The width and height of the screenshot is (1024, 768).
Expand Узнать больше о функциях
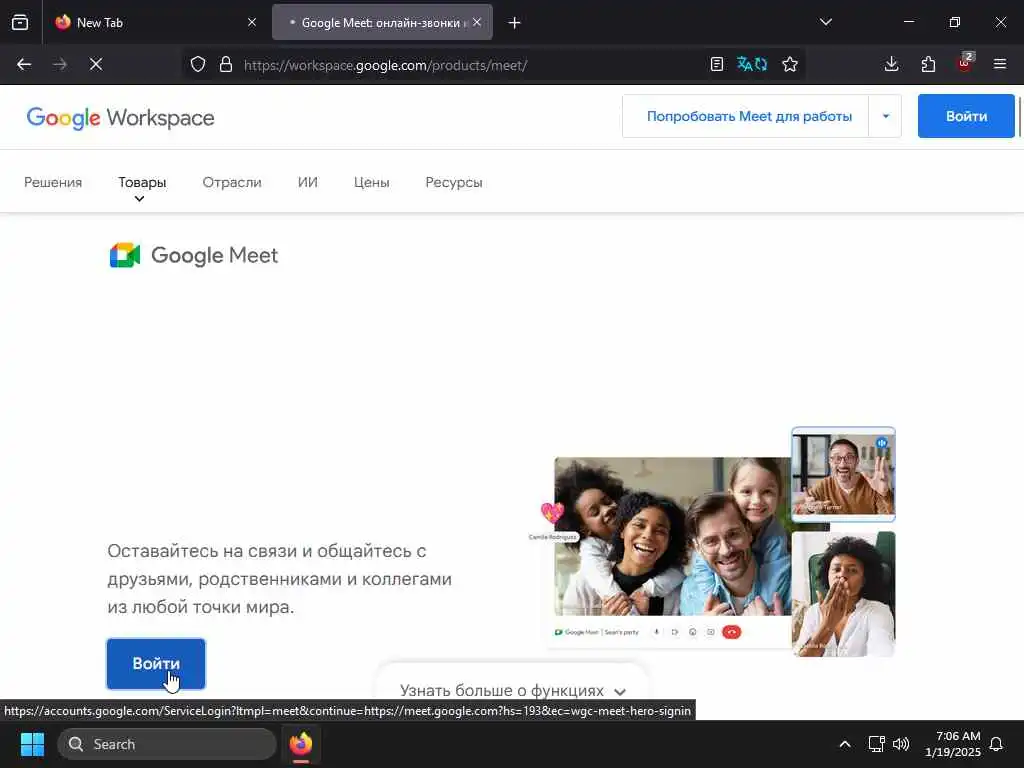click(513, 690)
